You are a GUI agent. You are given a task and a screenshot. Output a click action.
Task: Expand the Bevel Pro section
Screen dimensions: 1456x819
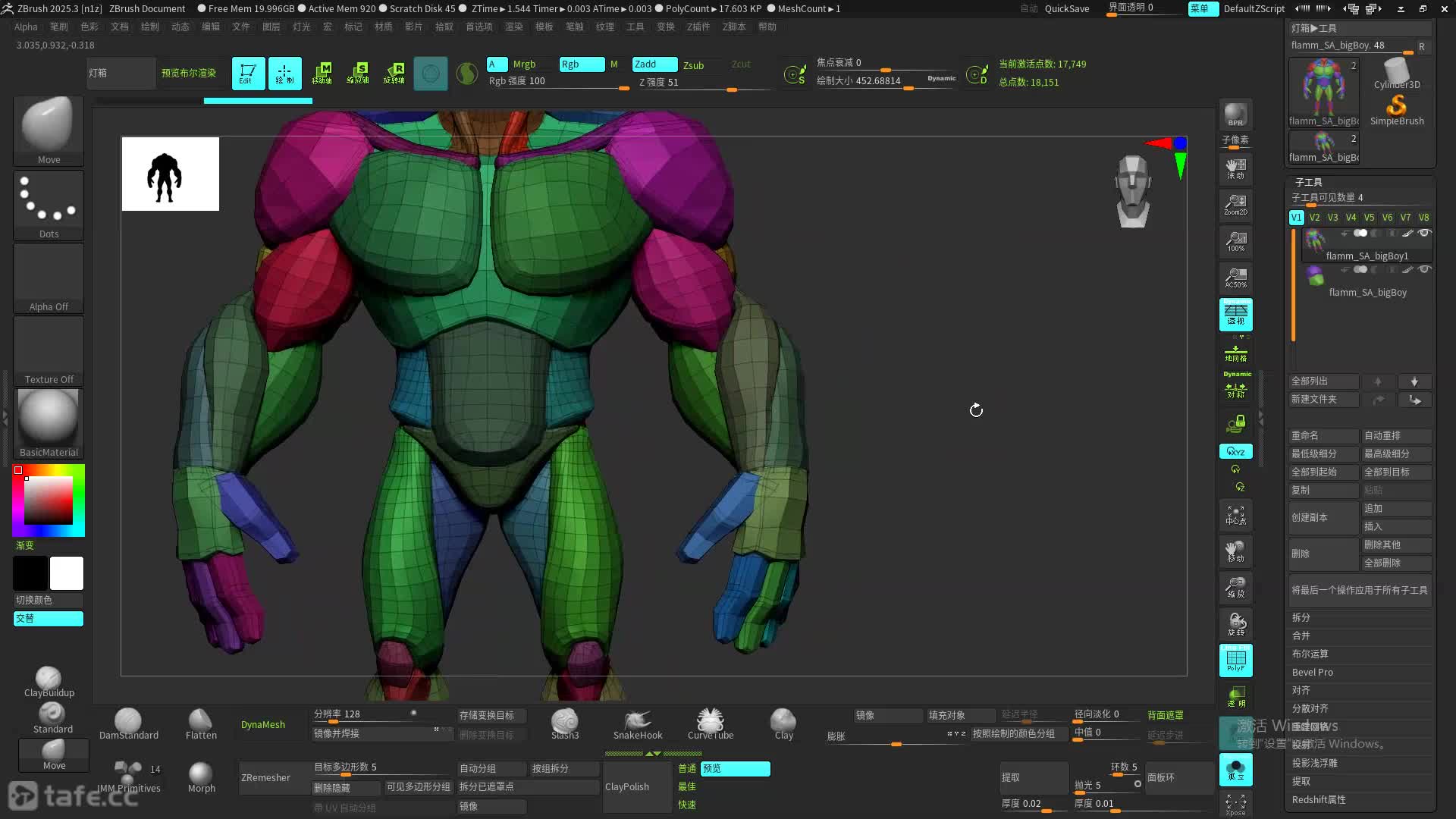(1312, 672)
